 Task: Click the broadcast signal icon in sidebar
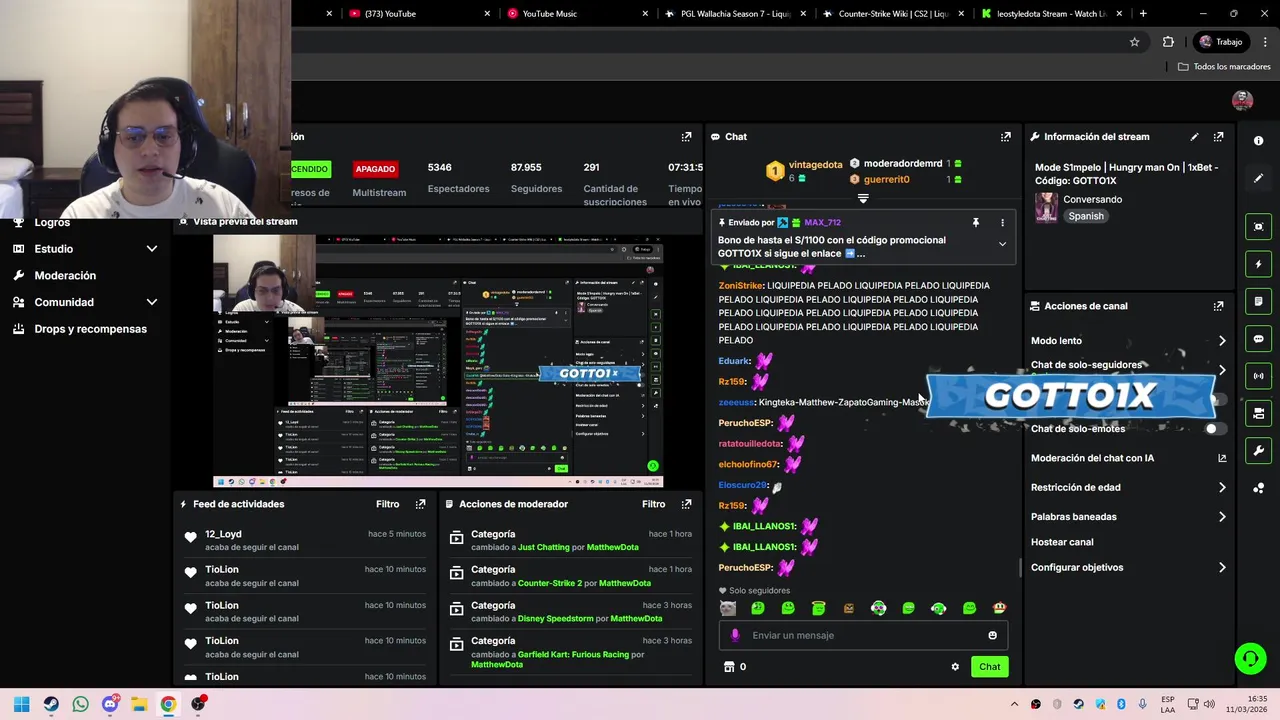pyautogui.click(x=1258, y=376)
